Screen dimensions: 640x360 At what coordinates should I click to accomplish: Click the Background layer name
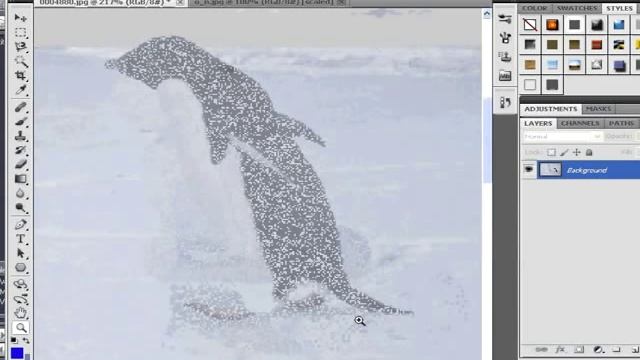[587, 170]
